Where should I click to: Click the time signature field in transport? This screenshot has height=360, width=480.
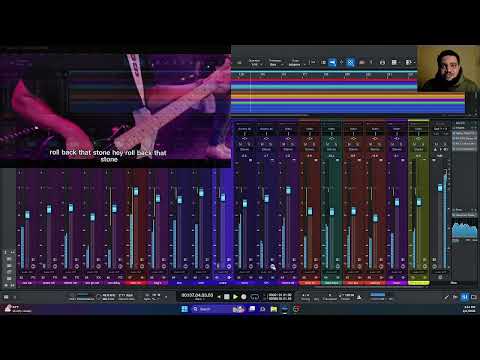coord(305,295)
